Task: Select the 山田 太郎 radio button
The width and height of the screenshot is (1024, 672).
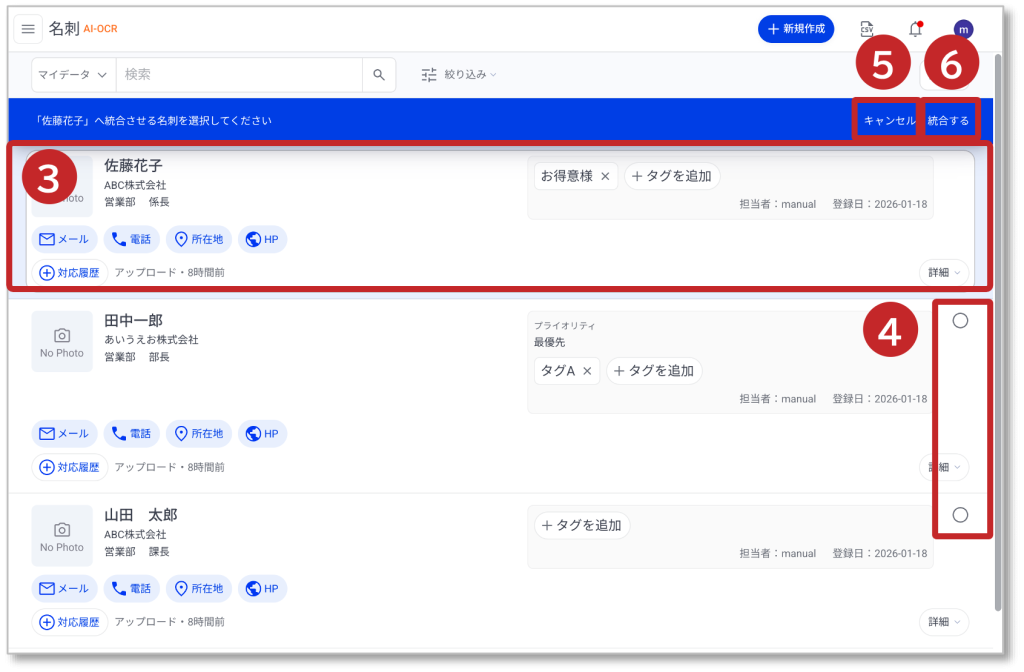Action: pos(960,515)
